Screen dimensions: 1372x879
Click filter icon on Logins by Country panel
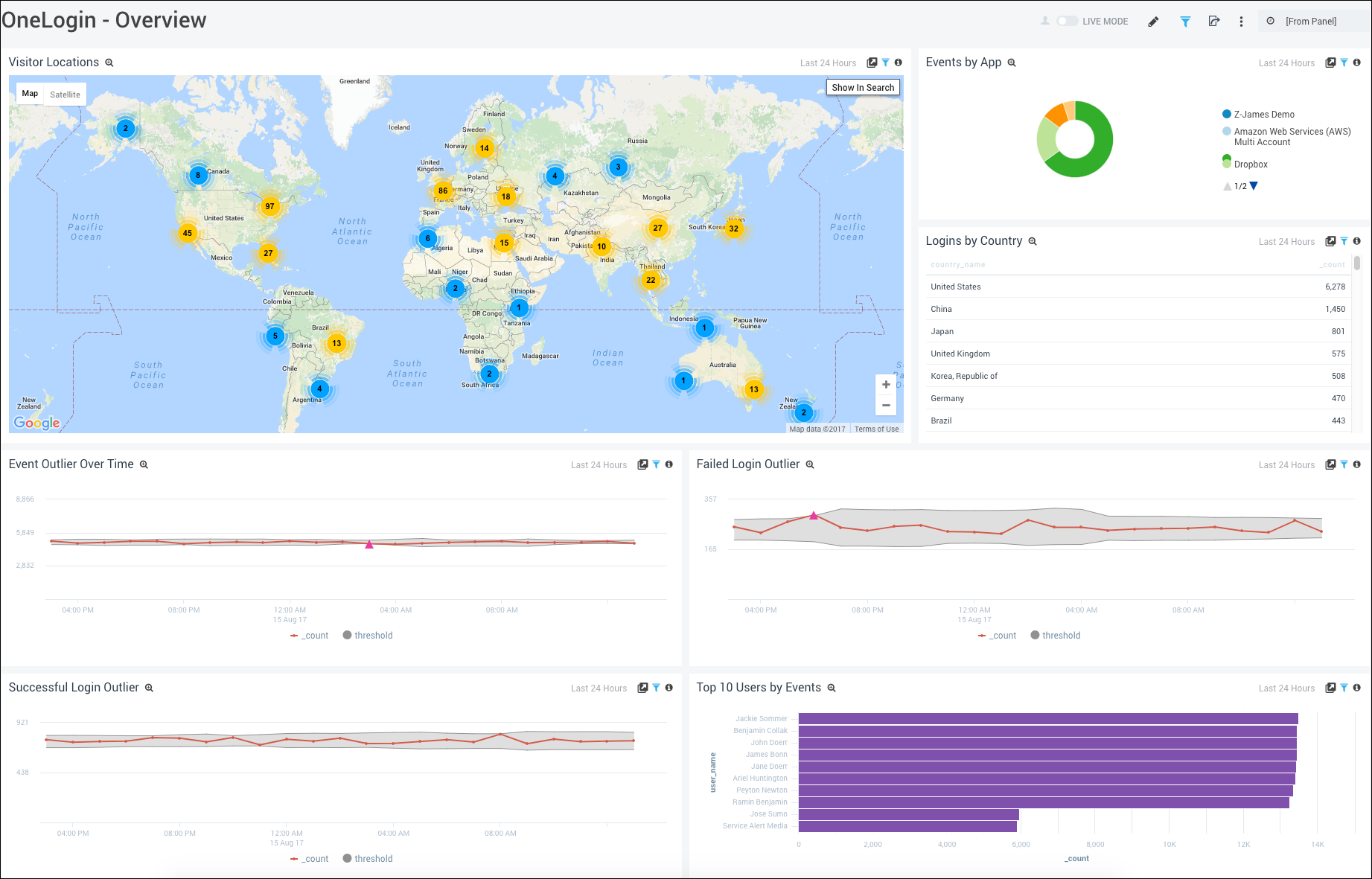(1344, 241)
